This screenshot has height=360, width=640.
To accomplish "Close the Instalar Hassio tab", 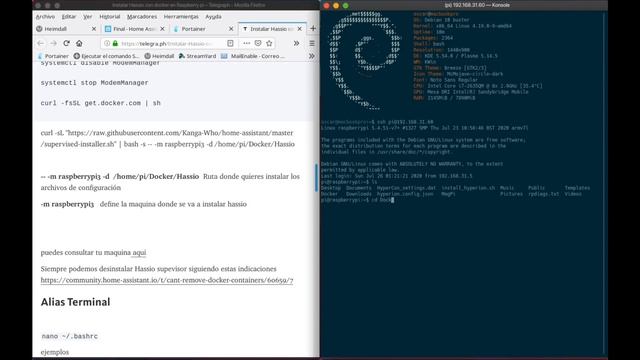I will pyautogui.click(x=300, y=29).
